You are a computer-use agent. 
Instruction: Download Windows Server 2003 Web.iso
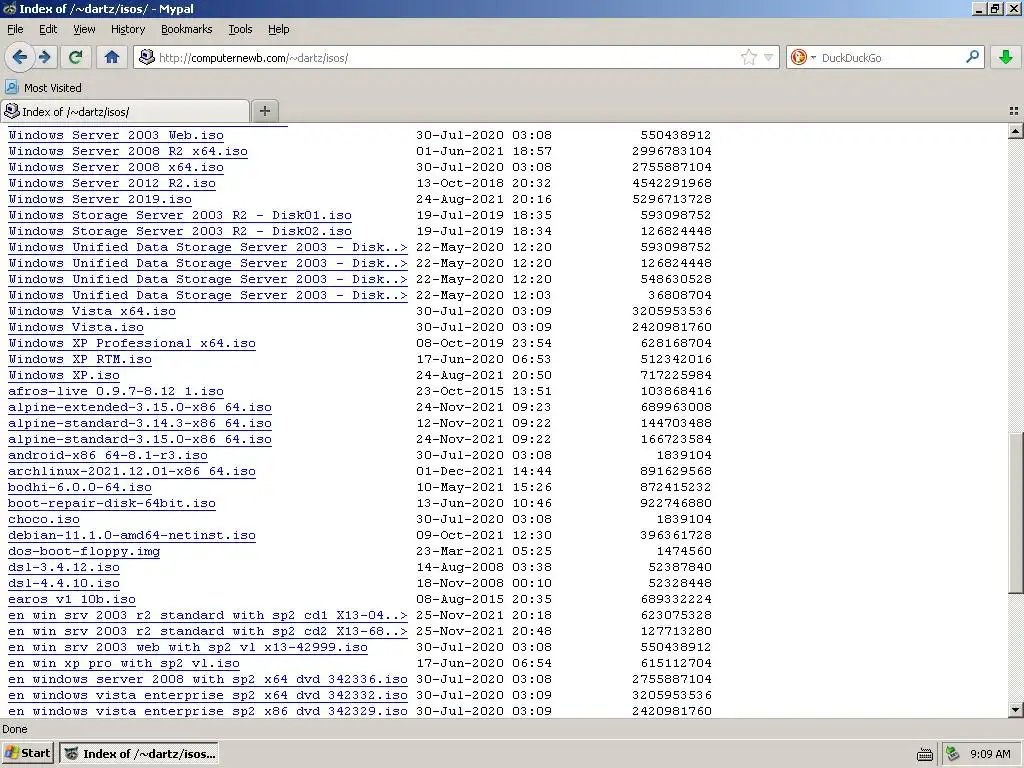coord(116,135)
